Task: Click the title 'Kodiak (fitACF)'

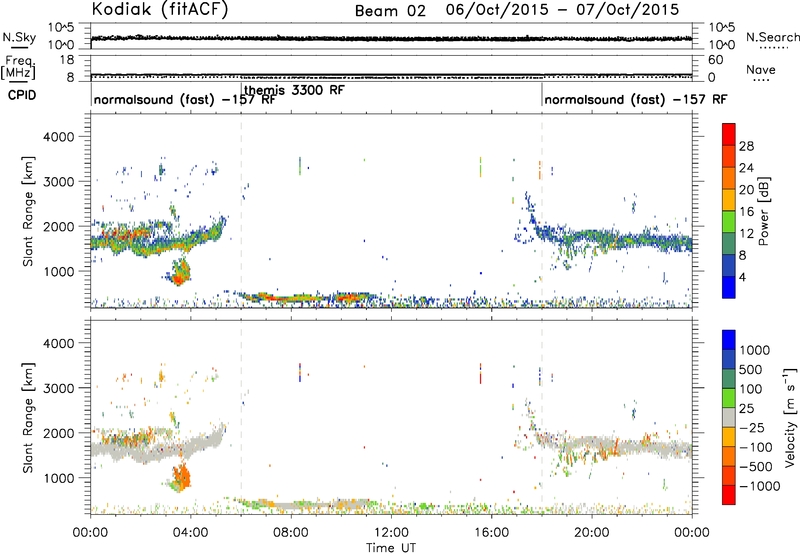Action: click(x=160, y=10)
